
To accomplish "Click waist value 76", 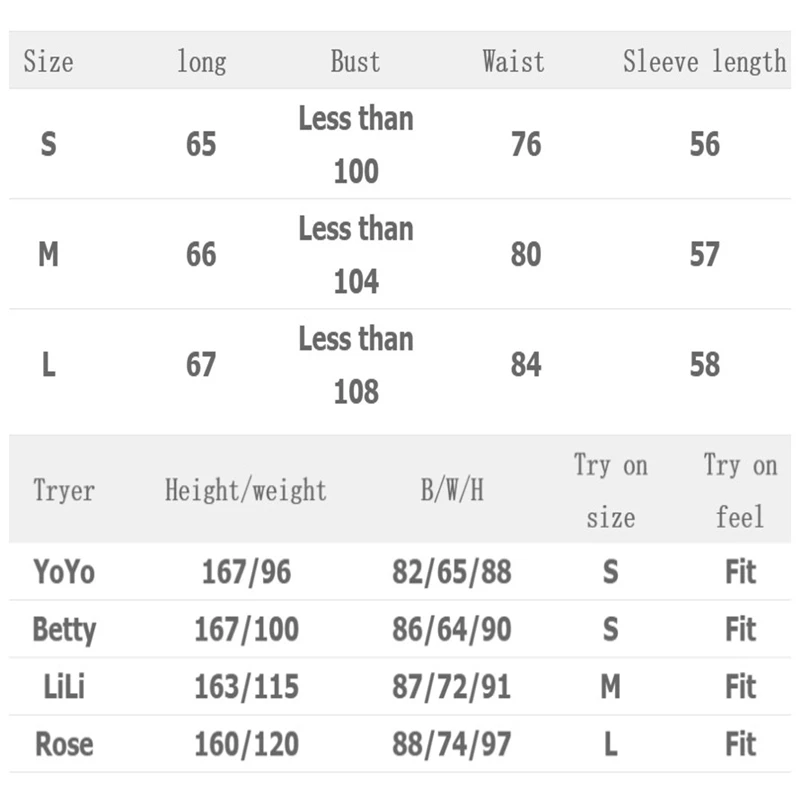I will pos(525,145).
